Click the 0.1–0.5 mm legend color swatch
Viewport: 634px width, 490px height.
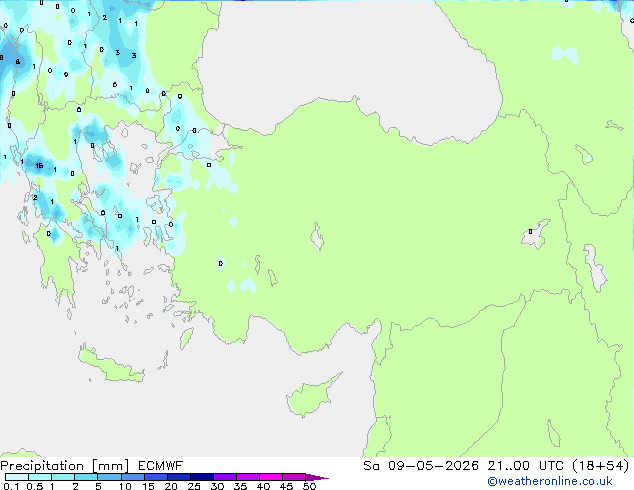click(17, 477)
